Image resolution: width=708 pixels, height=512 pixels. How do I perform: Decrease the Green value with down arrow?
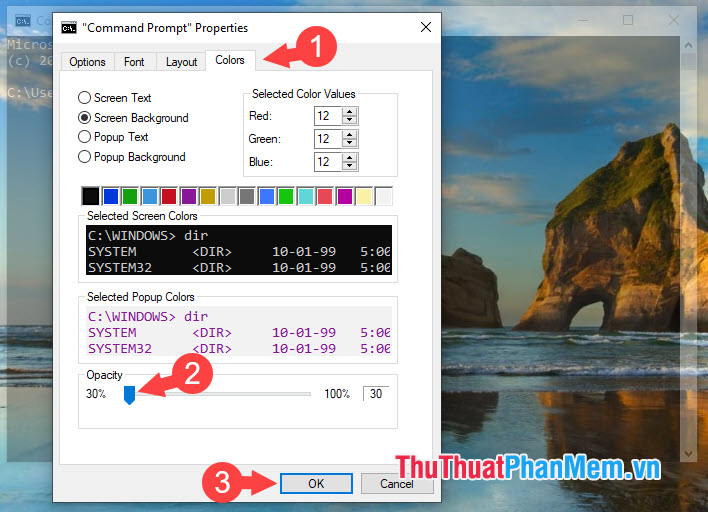[349, 143]
